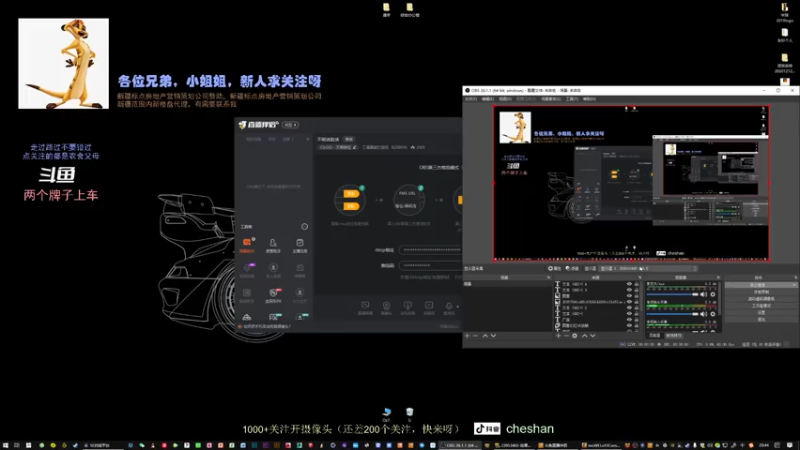
Task: Move selected source down in sources list
Action: click(x=592, y=336)
